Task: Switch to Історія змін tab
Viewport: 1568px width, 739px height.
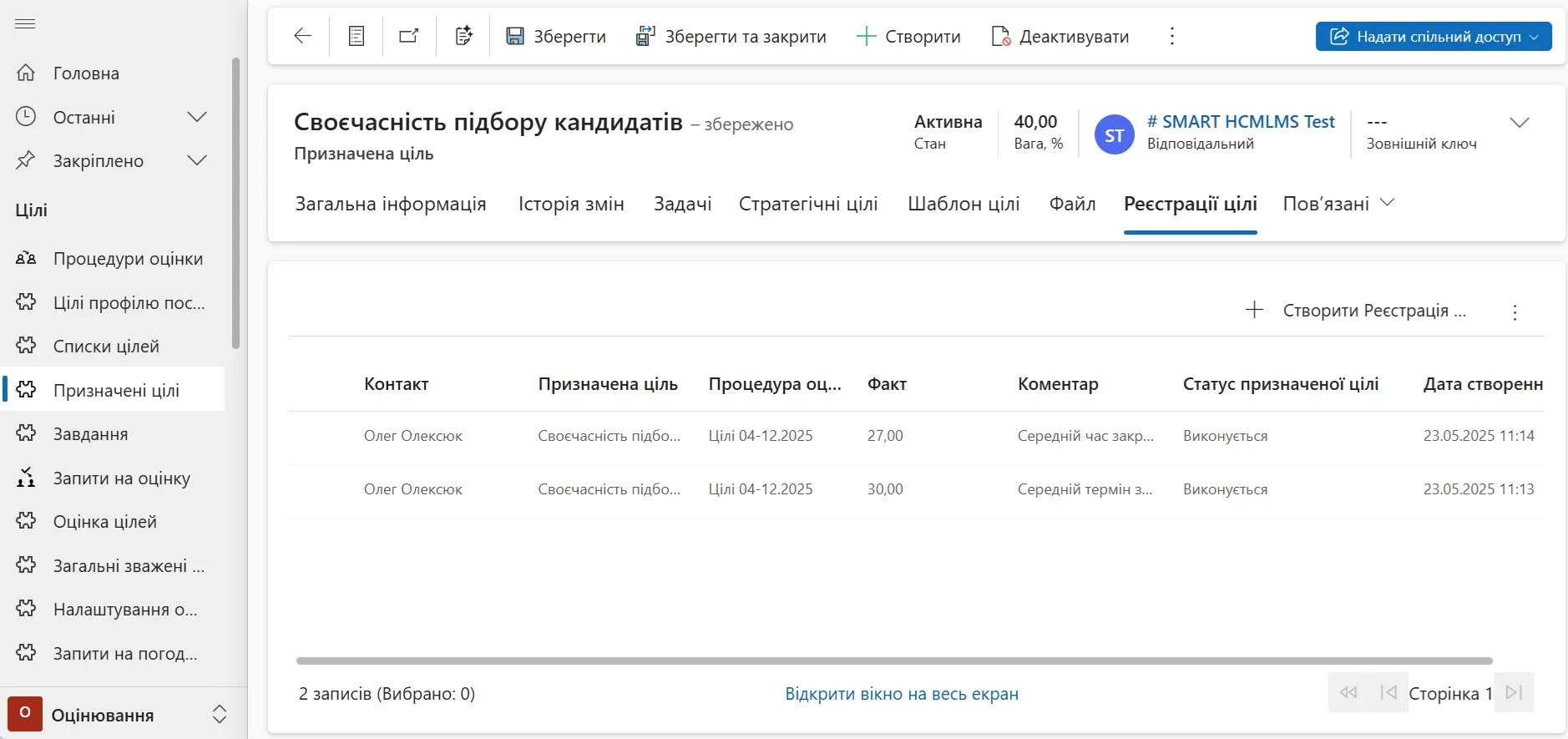Action: click(571, 204)
